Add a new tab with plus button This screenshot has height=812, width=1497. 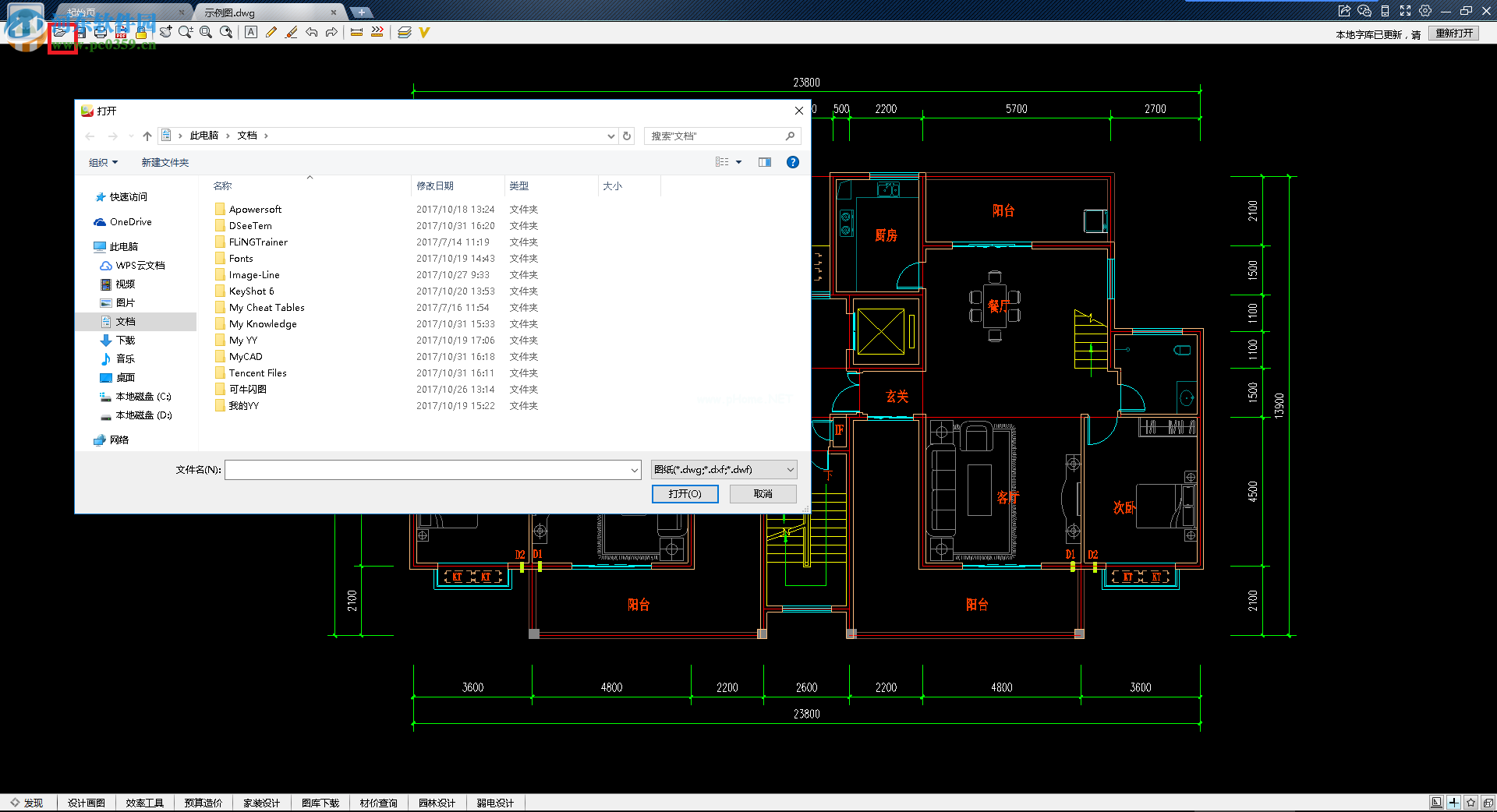[362, 12]
